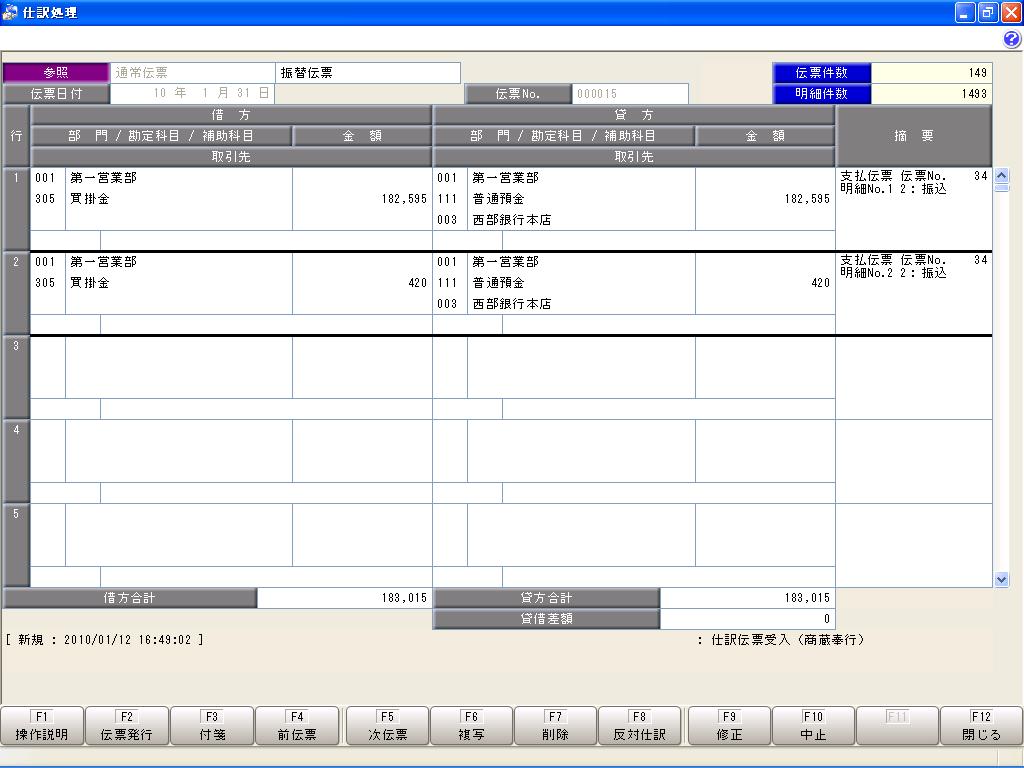Click row 2 debit account 買掛金

(89, 283)
